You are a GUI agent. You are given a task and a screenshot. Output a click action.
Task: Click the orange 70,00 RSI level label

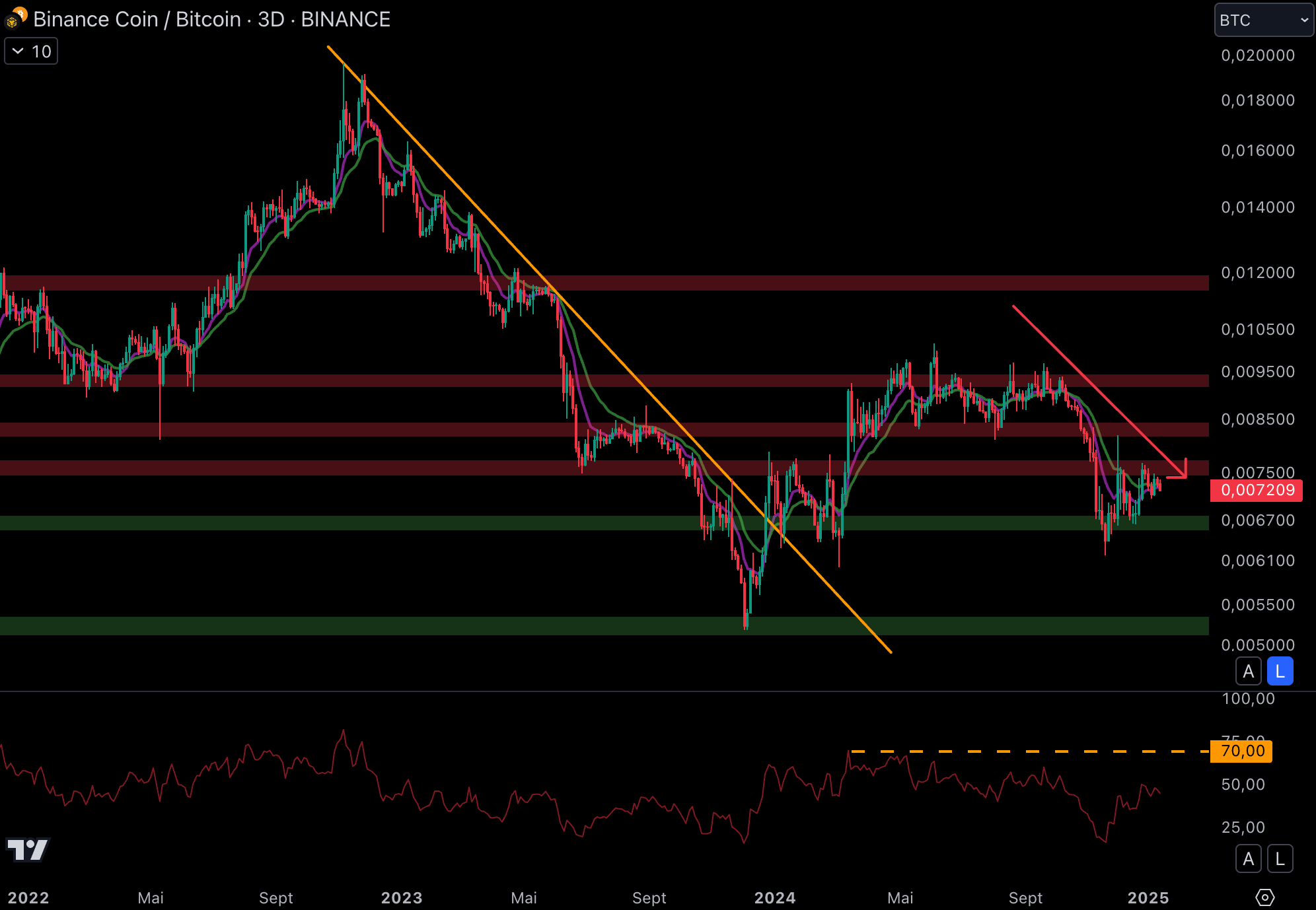pyautogui.click(x=1241, y=751)
